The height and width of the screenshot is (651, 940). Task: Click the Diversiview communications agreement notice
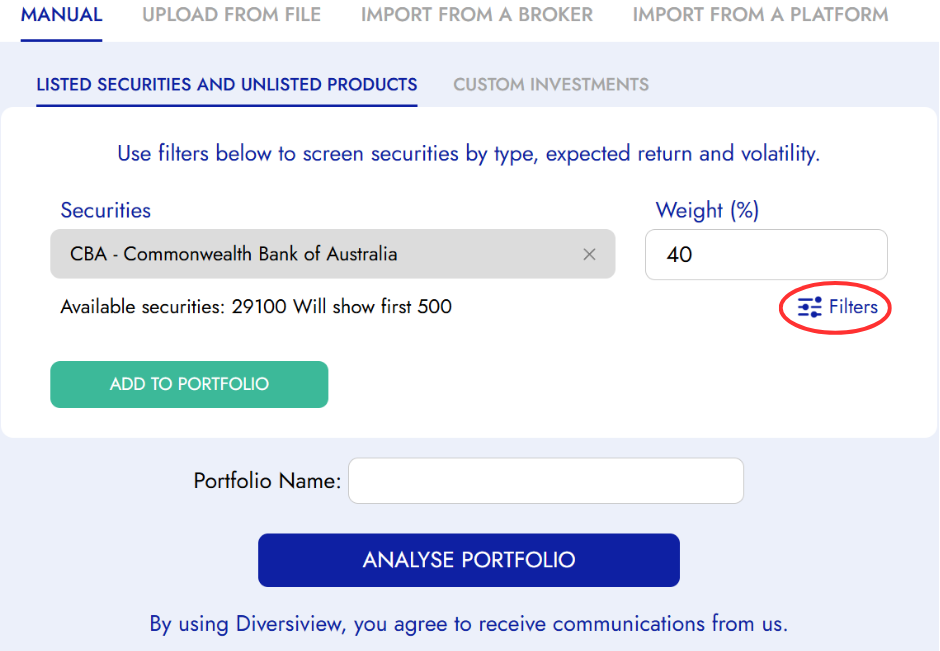[x=470, y=623]
